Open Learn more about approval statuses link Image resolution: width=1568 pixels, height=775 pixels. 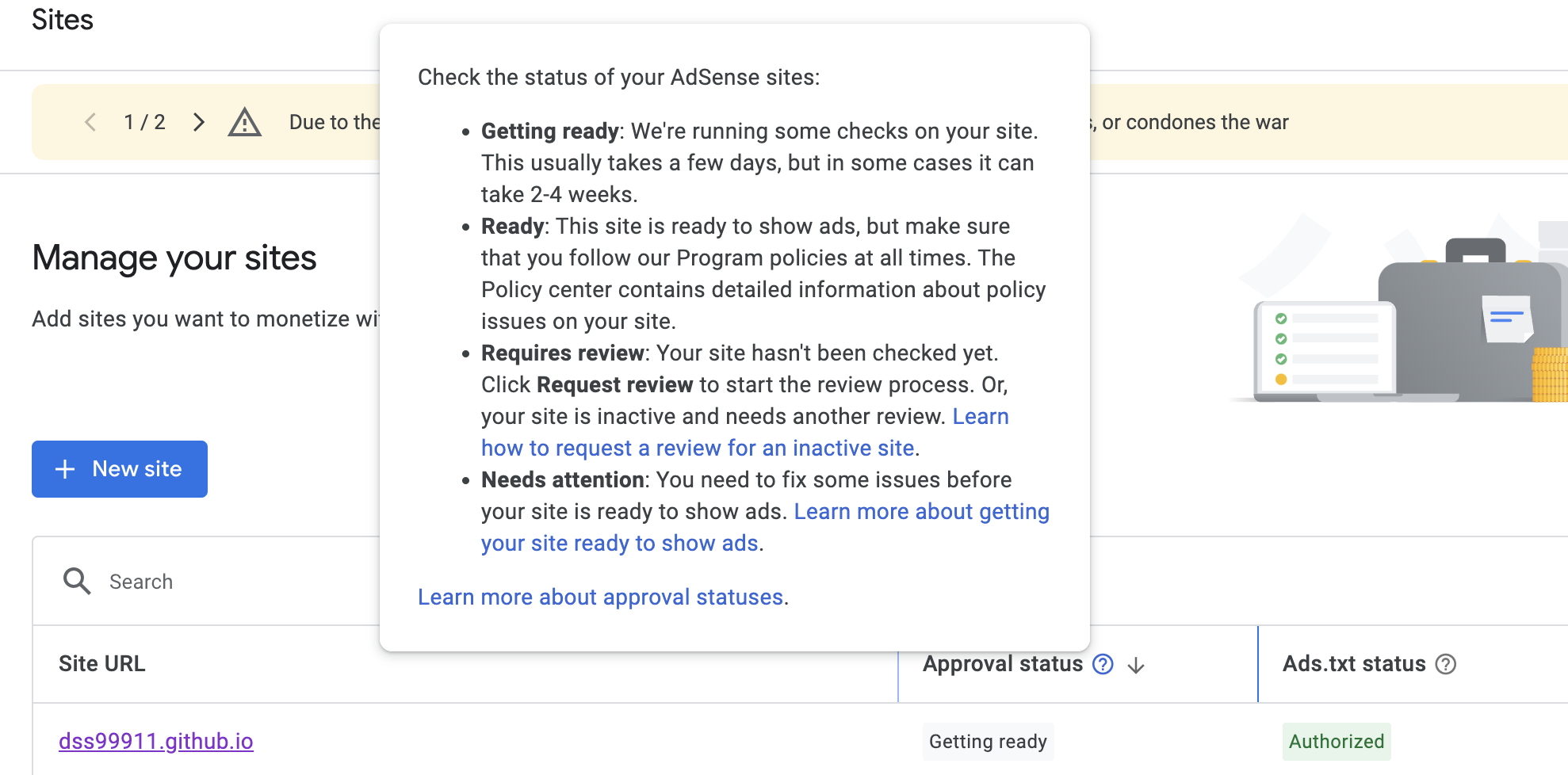600,597
